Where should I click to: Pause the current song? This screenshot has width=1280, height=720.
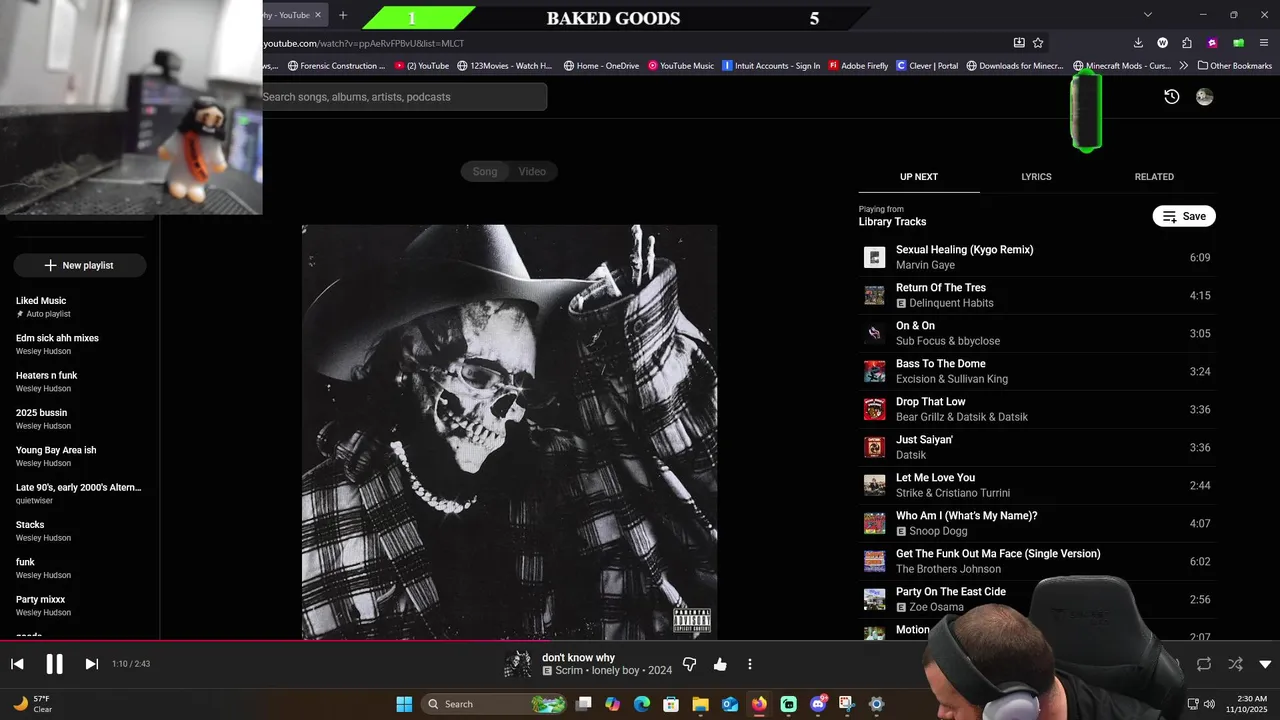pyautogui.click(x=54, y=664)
